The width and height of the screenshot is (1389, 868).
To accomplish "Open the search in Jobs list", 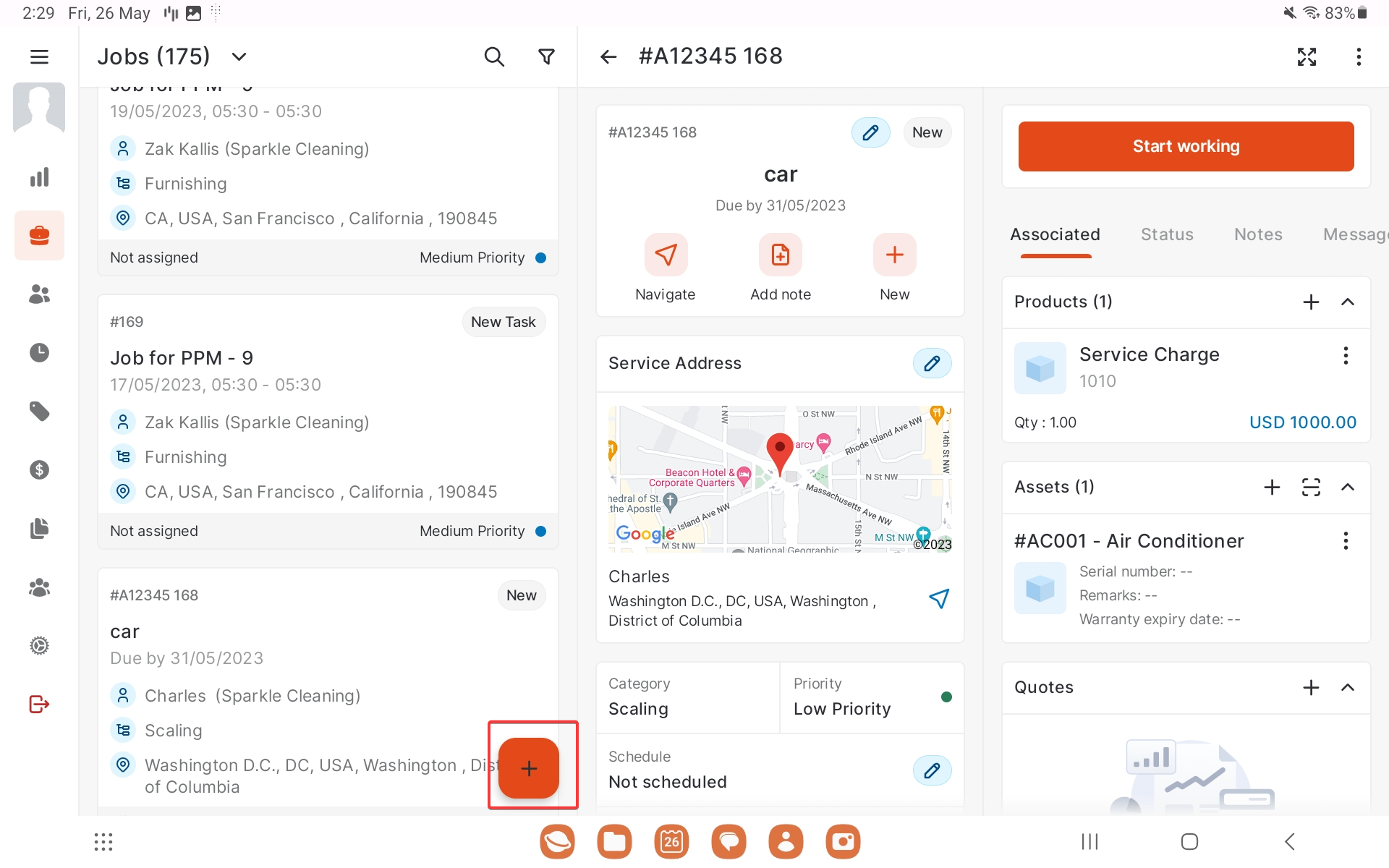I will coord(493,56).
